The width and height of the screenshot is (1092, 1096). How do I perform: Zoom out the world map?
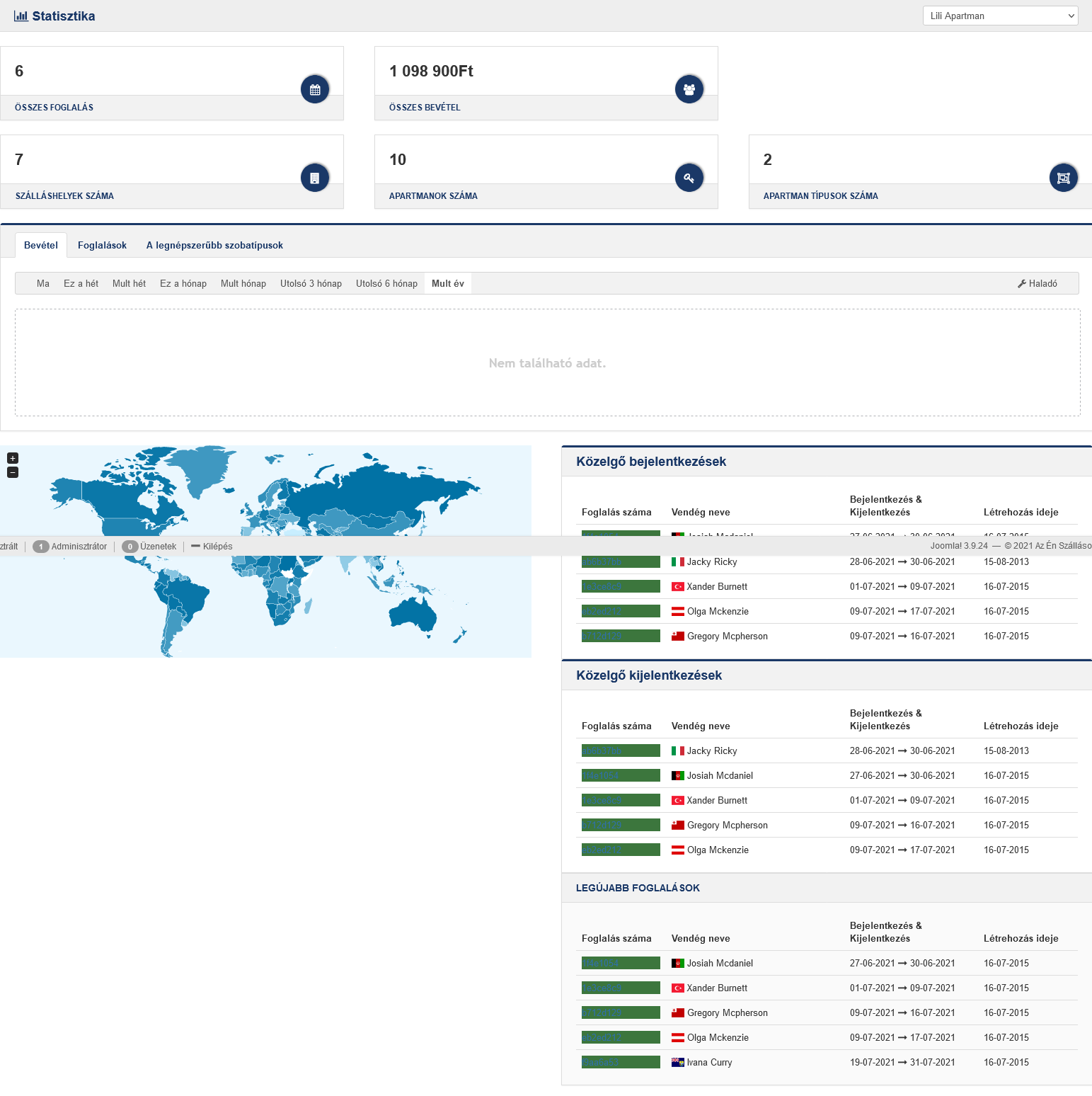tap(13, 472)
